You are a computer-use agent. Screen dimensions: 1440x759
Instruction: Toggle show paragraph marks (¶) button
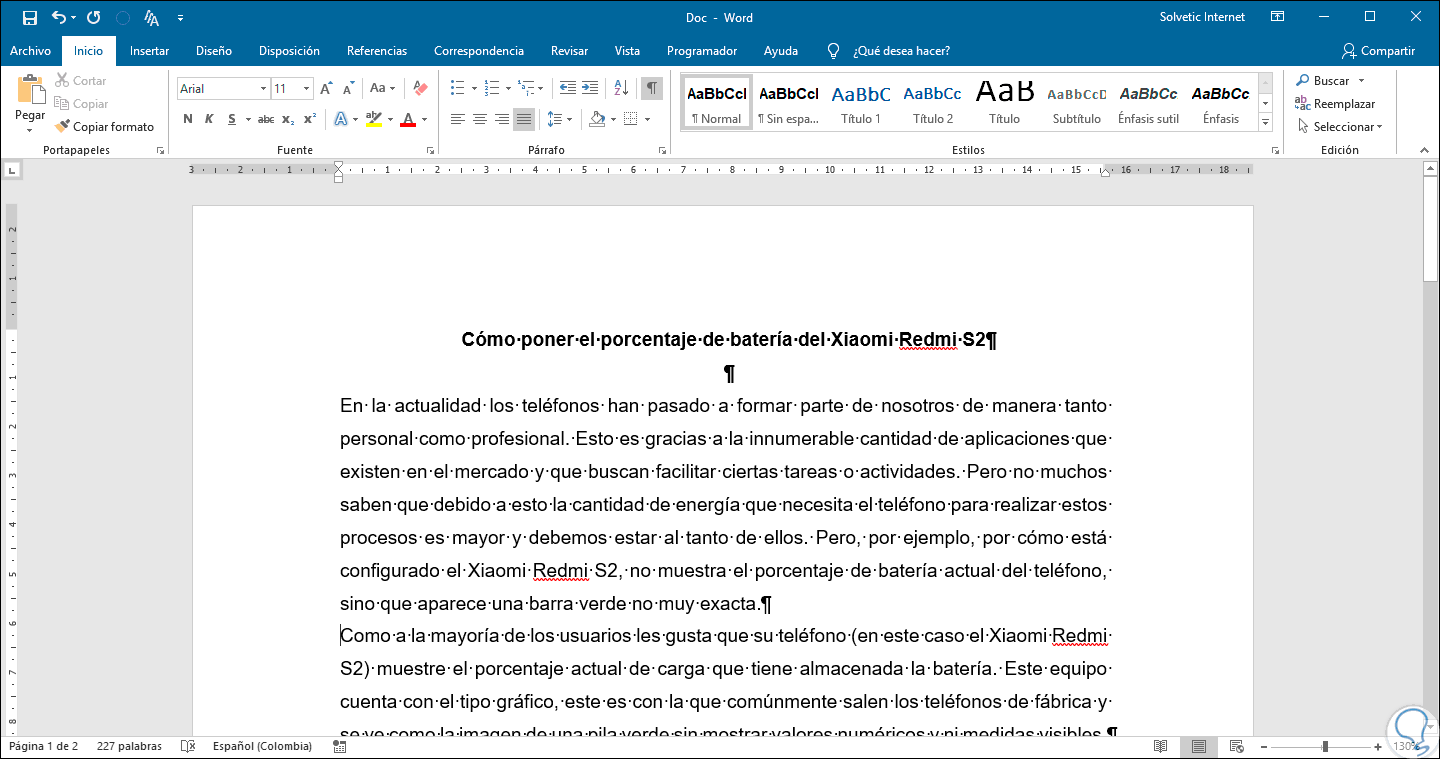[x=651, y=88]
